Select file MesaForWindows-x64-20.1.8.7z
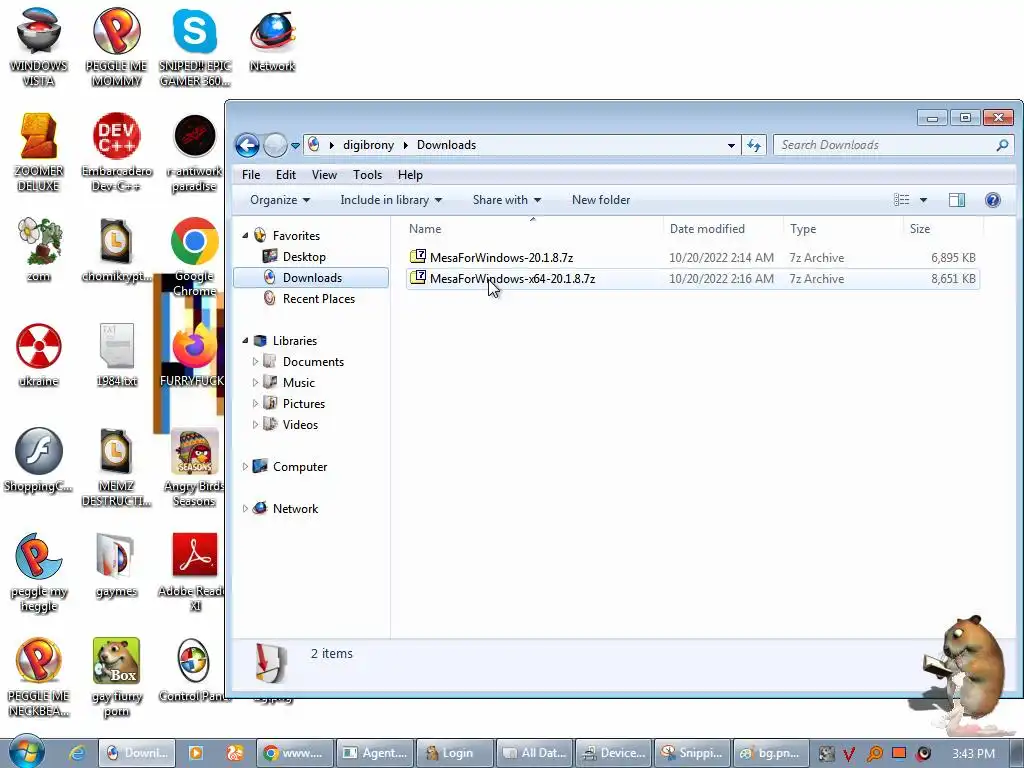Screen dimensions: 1024x768 coord(512,278)
